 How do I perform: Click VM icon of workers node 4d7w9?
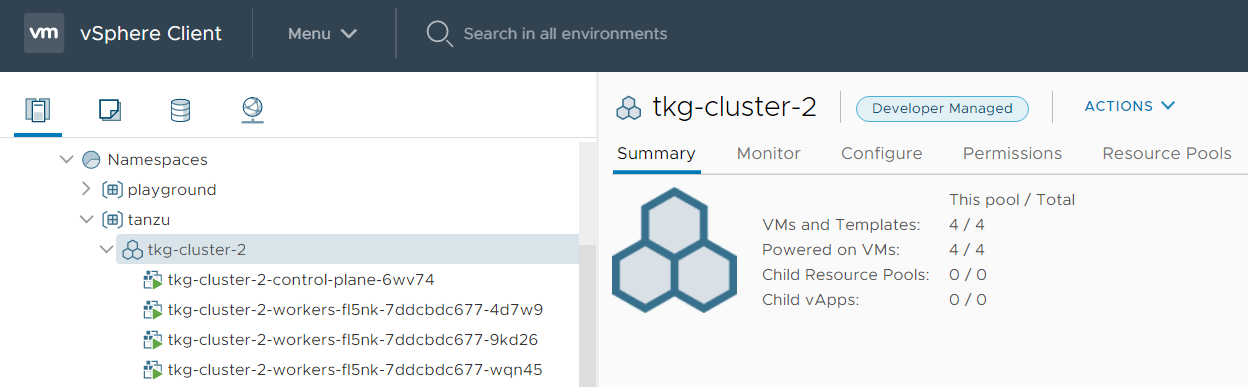click(152, 310)
